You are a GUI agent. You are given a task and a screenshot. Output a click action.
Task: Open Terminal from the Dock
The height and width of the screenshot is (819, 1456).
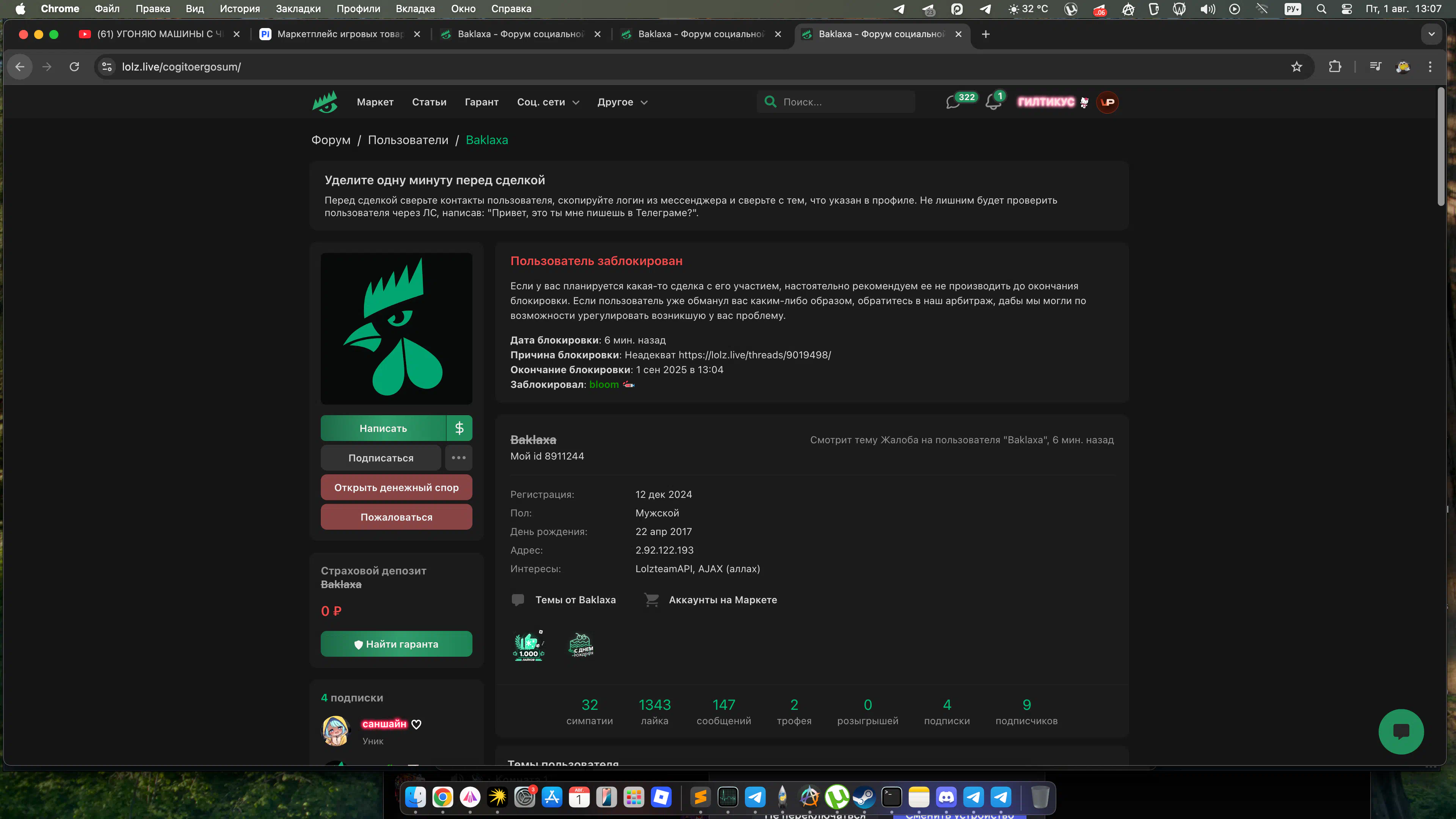891,797
